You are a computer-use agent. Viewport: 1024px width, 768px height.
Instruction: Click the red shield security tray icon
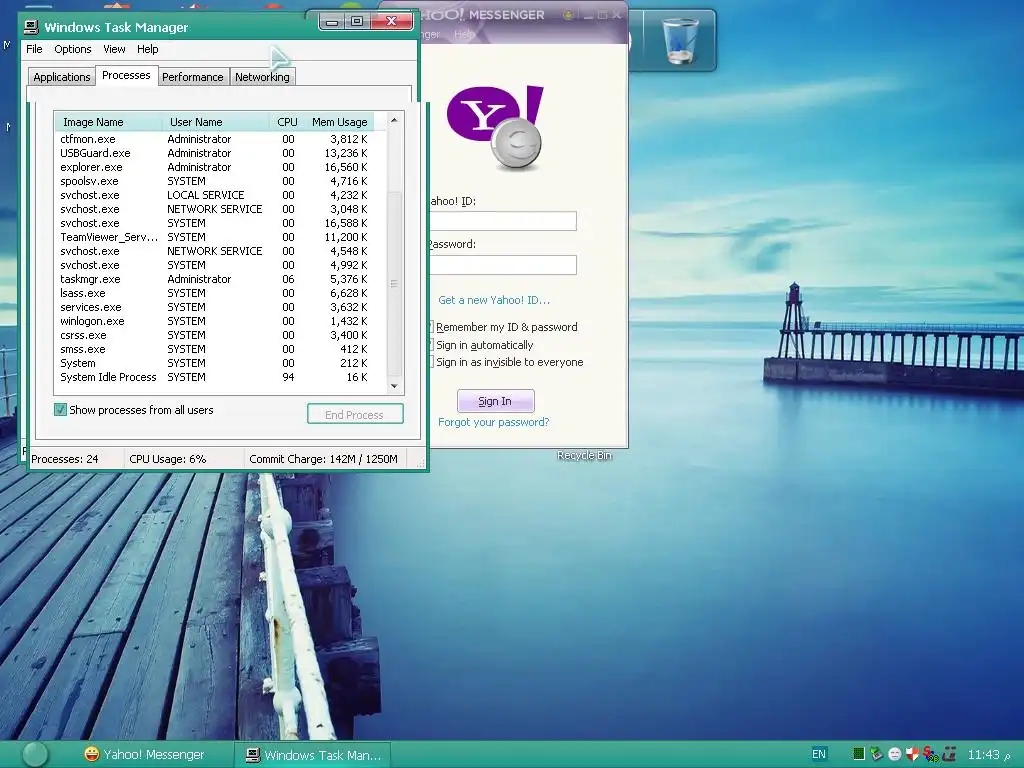click(x=912, y=754)
